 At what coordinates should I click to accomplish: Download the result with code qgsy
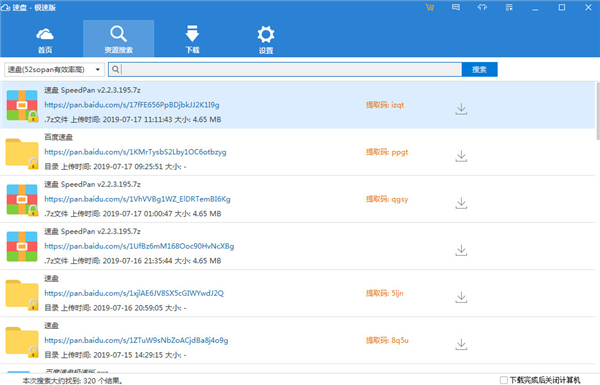(461, 203)
